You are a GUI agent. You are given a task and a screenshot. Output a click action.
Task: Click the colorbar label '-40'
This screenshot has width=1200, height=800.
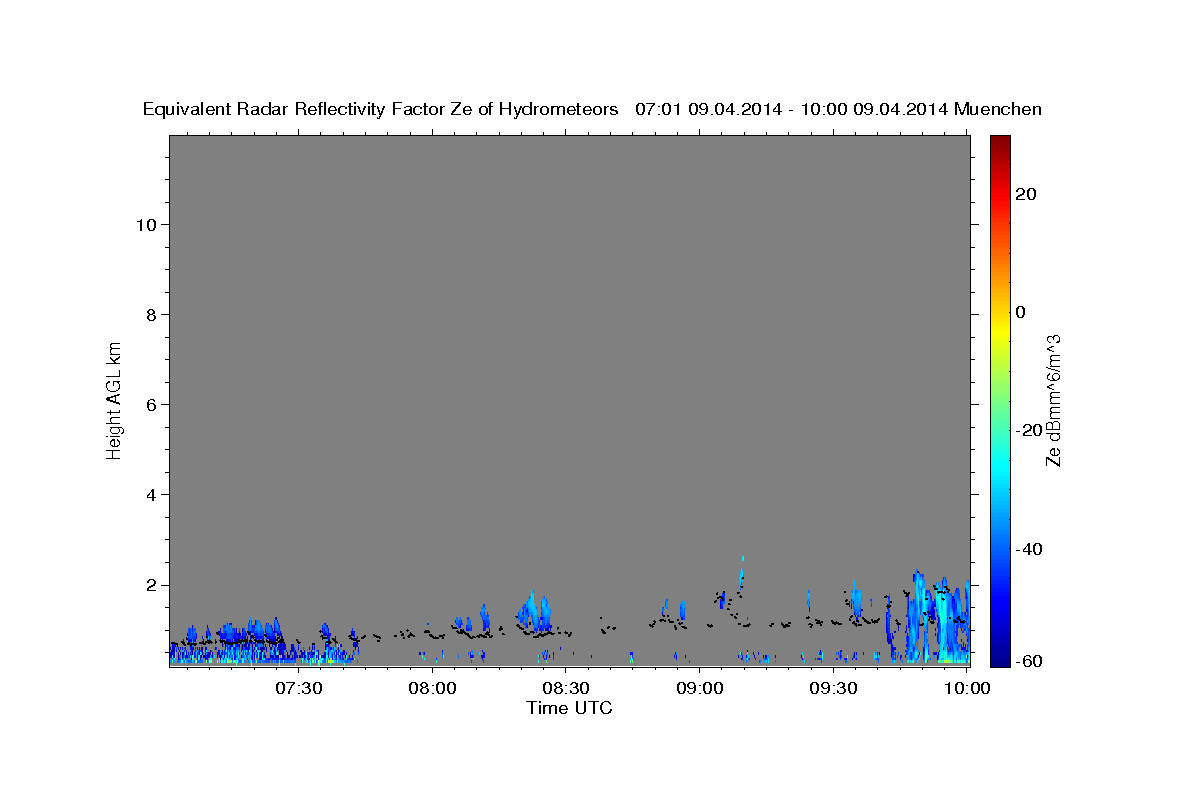[x=1029, y=548]
